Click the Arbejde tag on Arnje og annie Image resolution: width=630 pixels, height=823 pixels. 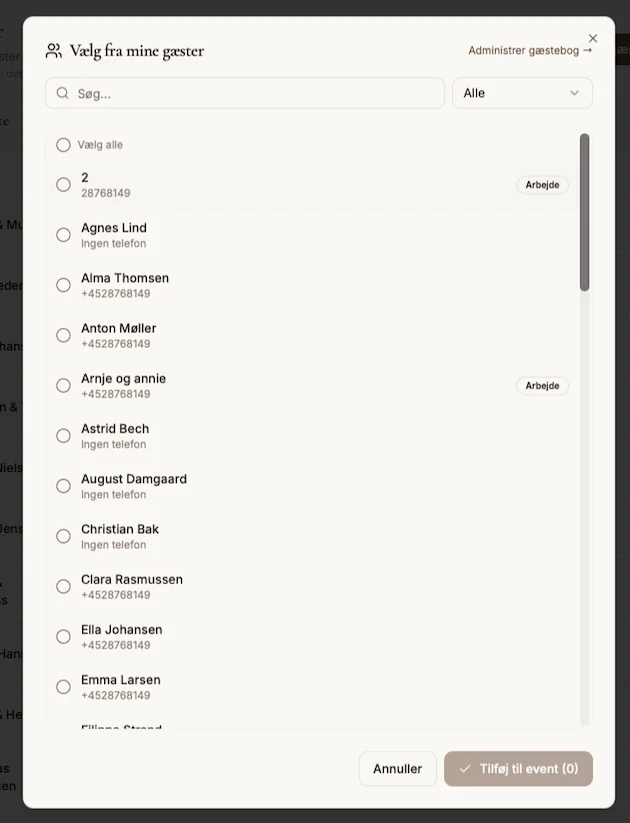(543, 386)
